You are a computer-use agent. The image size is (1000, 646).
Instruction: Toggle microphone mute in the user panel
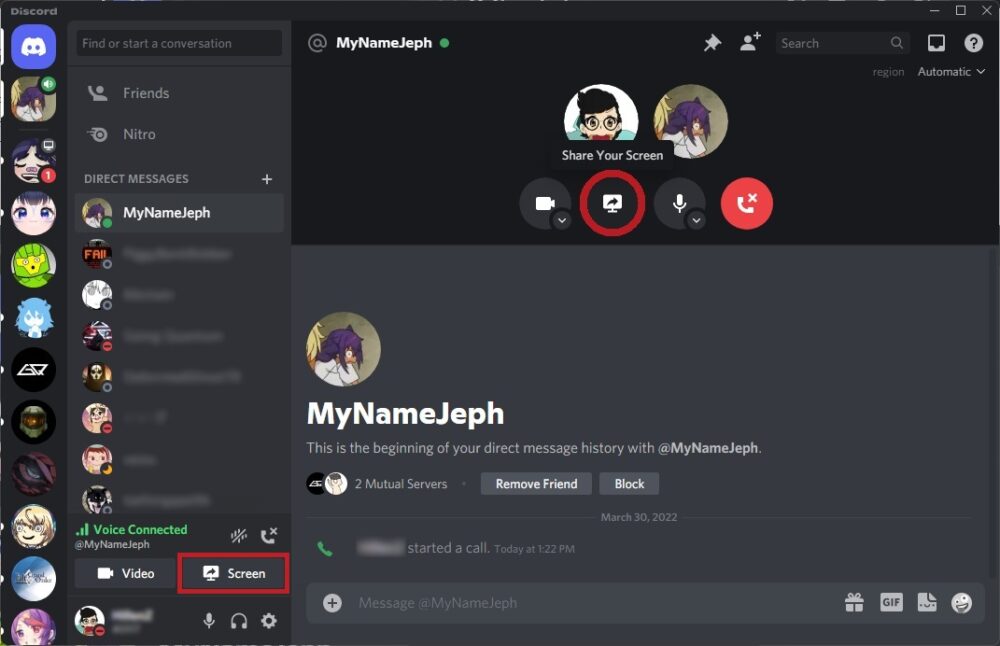[x=208, y=621]
